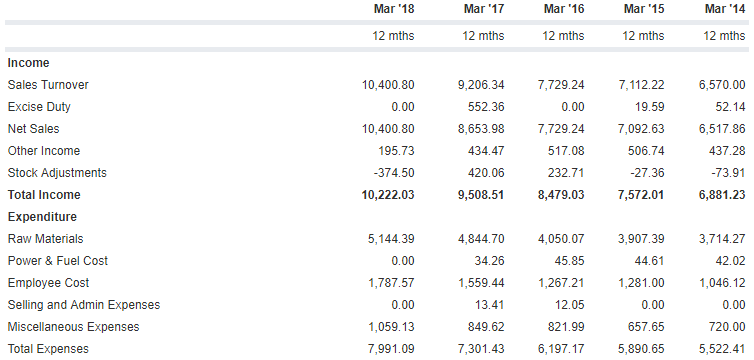754x360 pixels.
Task: Click the Expenditure section heading
Action: tap(42, 217)
